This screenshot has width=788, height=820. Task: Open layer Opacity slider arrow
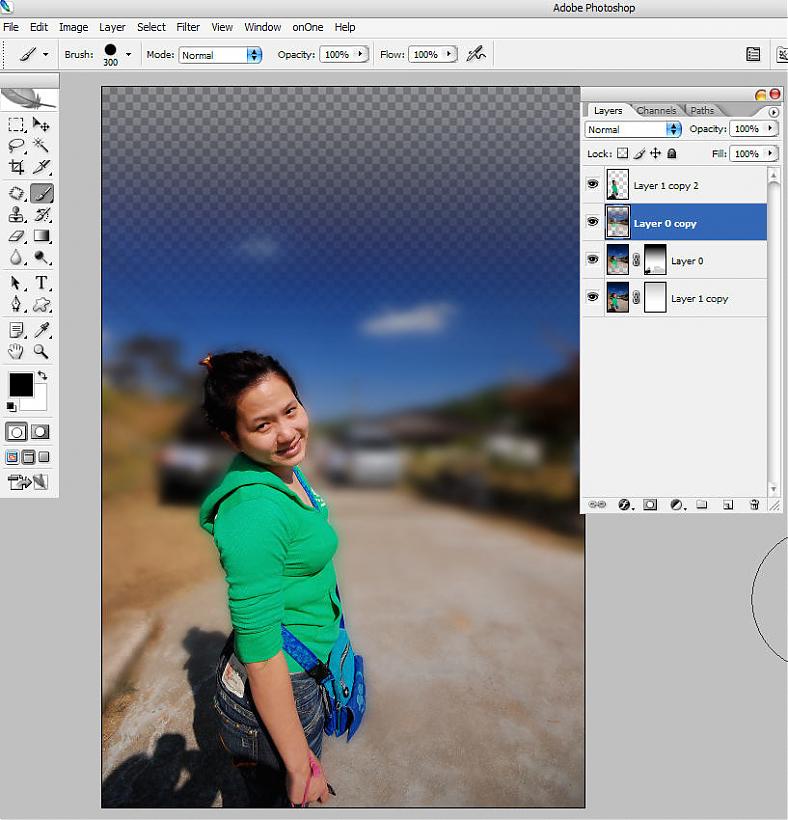[770, 128]
